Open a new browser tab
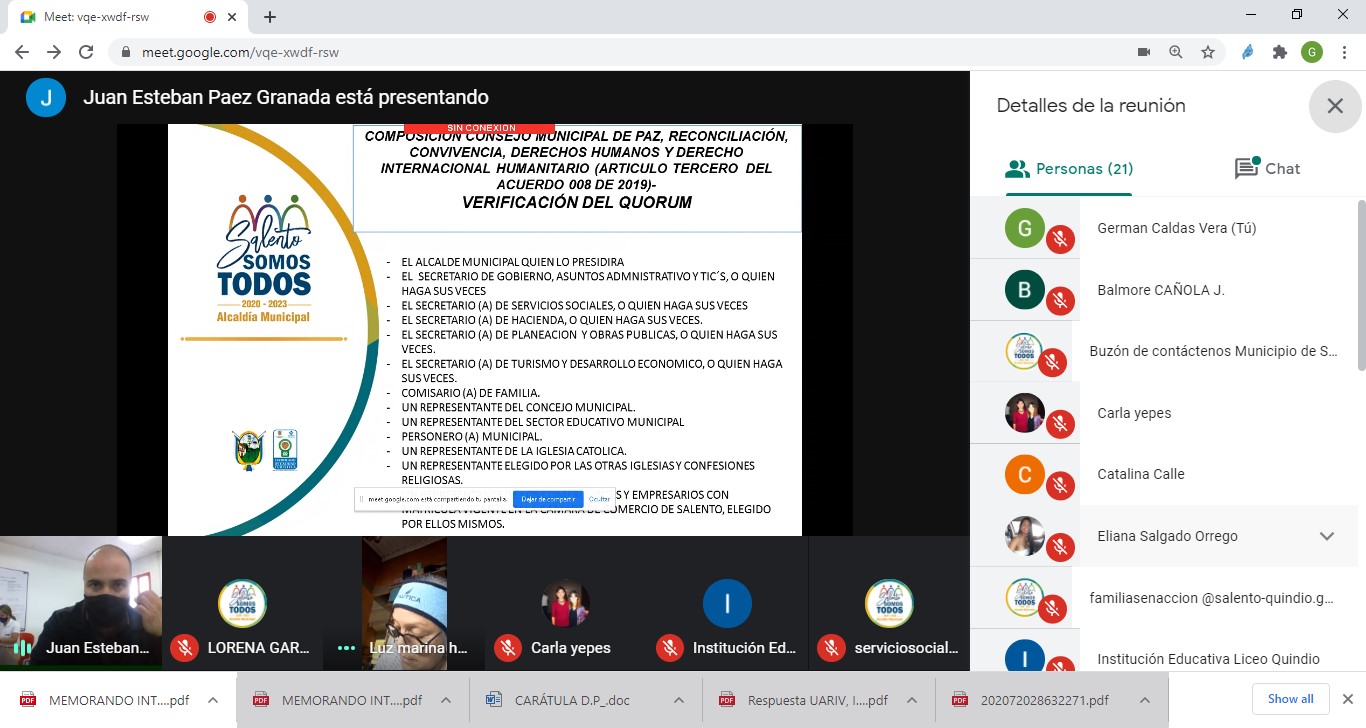This screenshot has height=728, width=1366. (270, 17)
